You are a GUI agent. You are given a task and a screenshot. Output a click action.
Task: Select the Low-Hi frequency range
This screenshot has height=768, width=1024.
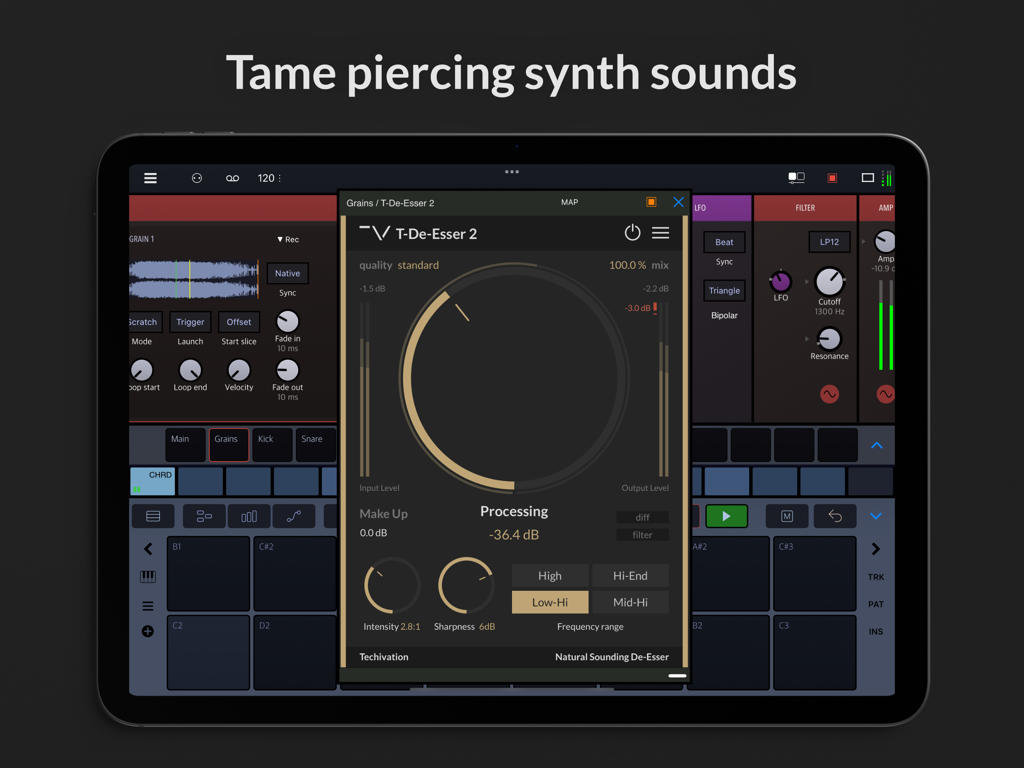[x=549, y=602]
